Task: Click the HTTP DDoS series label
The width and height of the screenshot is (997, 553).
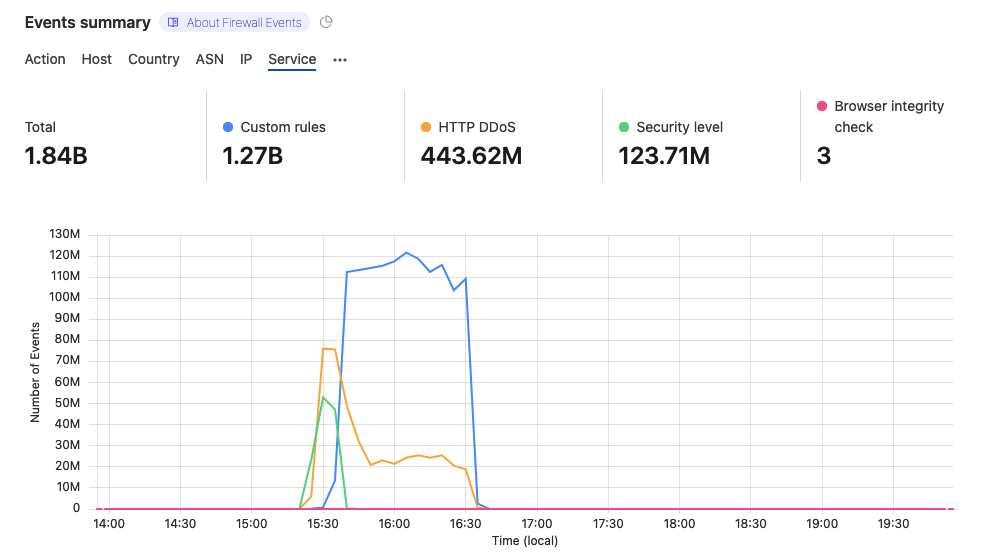Action: 477,127
